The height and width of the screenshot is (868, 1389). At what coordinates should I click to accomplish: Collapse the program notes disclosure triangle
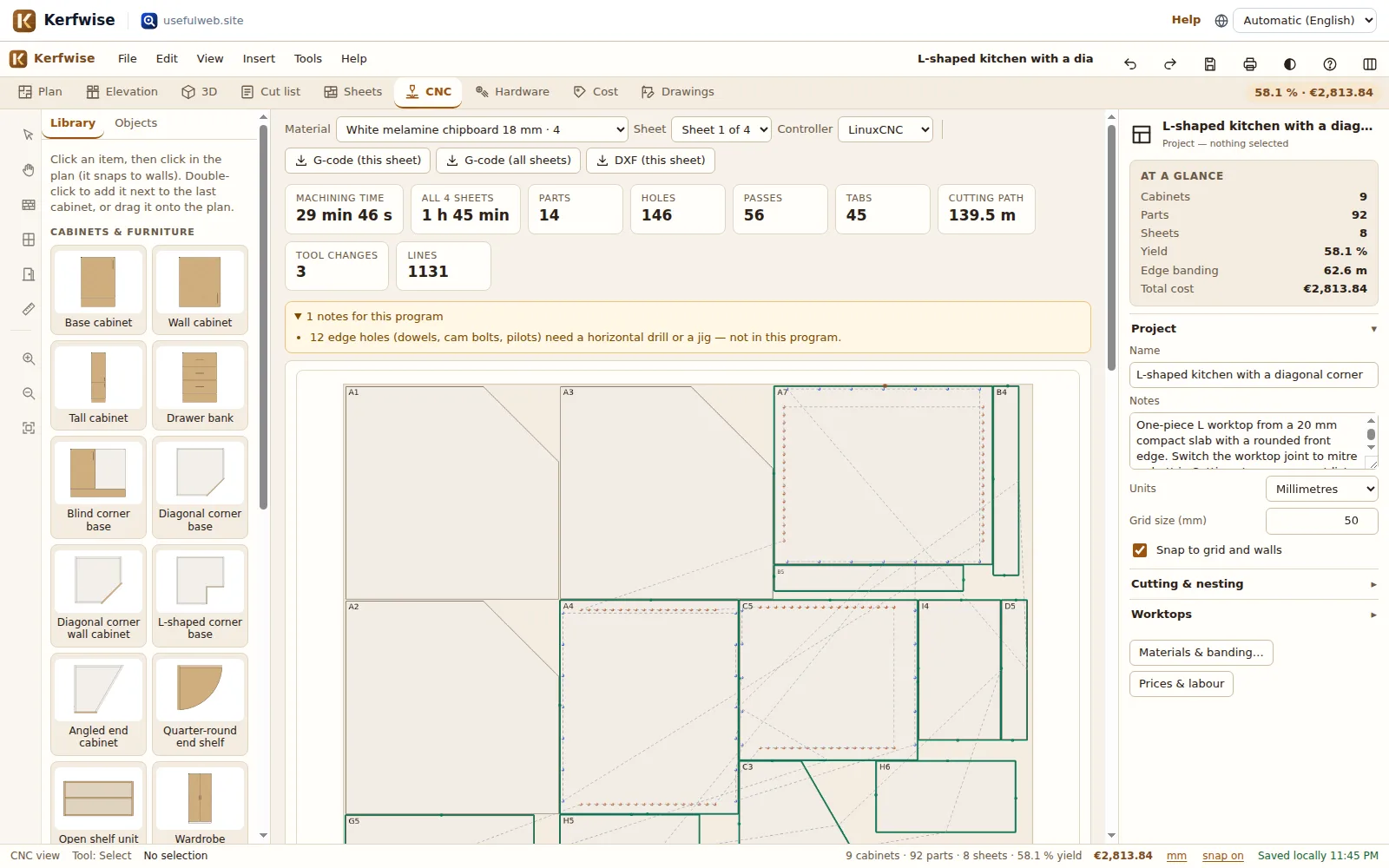point(298,317)
